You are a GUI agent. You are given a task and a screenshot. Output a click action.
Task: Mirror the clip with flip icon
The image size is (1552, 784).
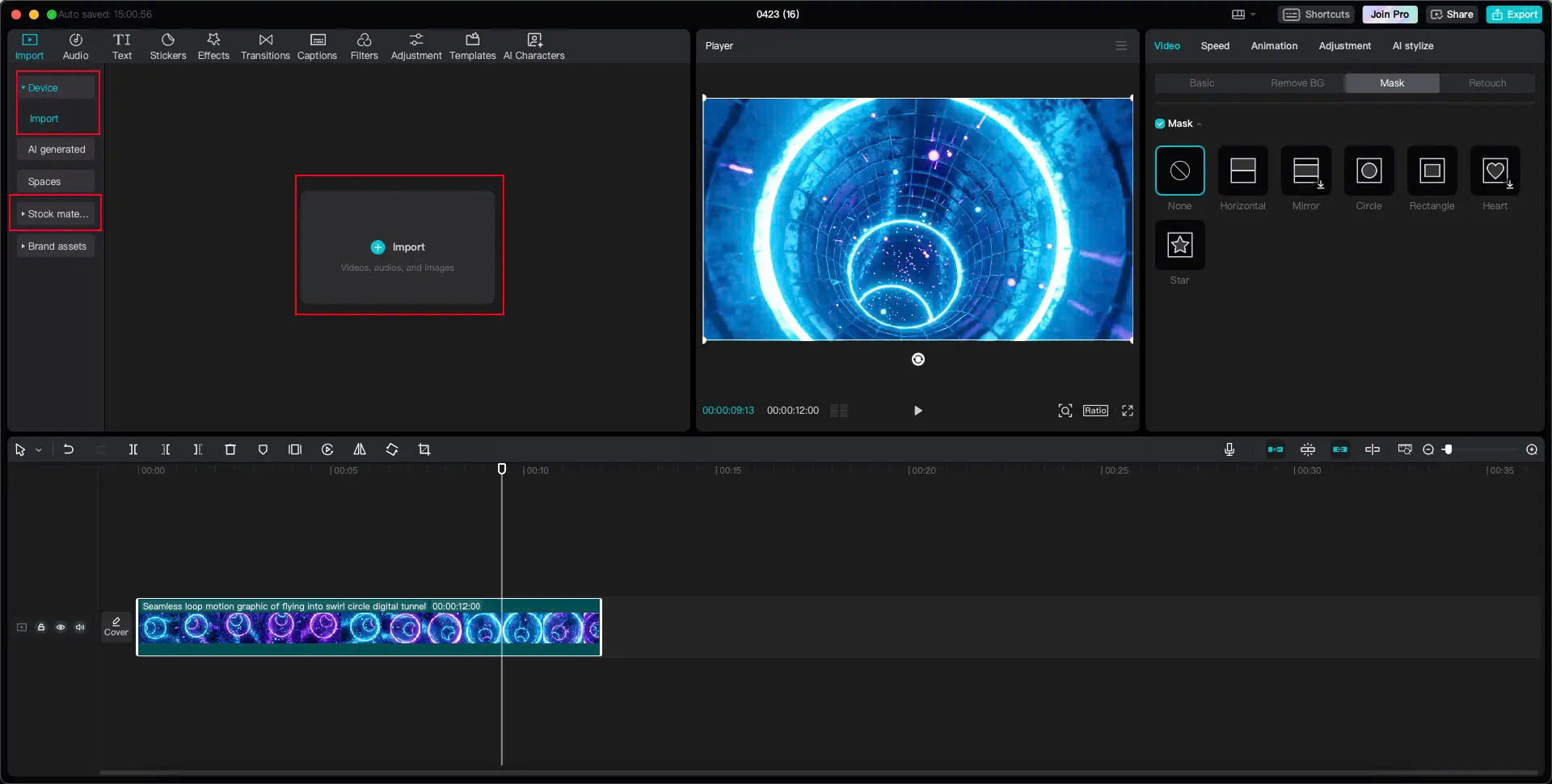(360, 449)
